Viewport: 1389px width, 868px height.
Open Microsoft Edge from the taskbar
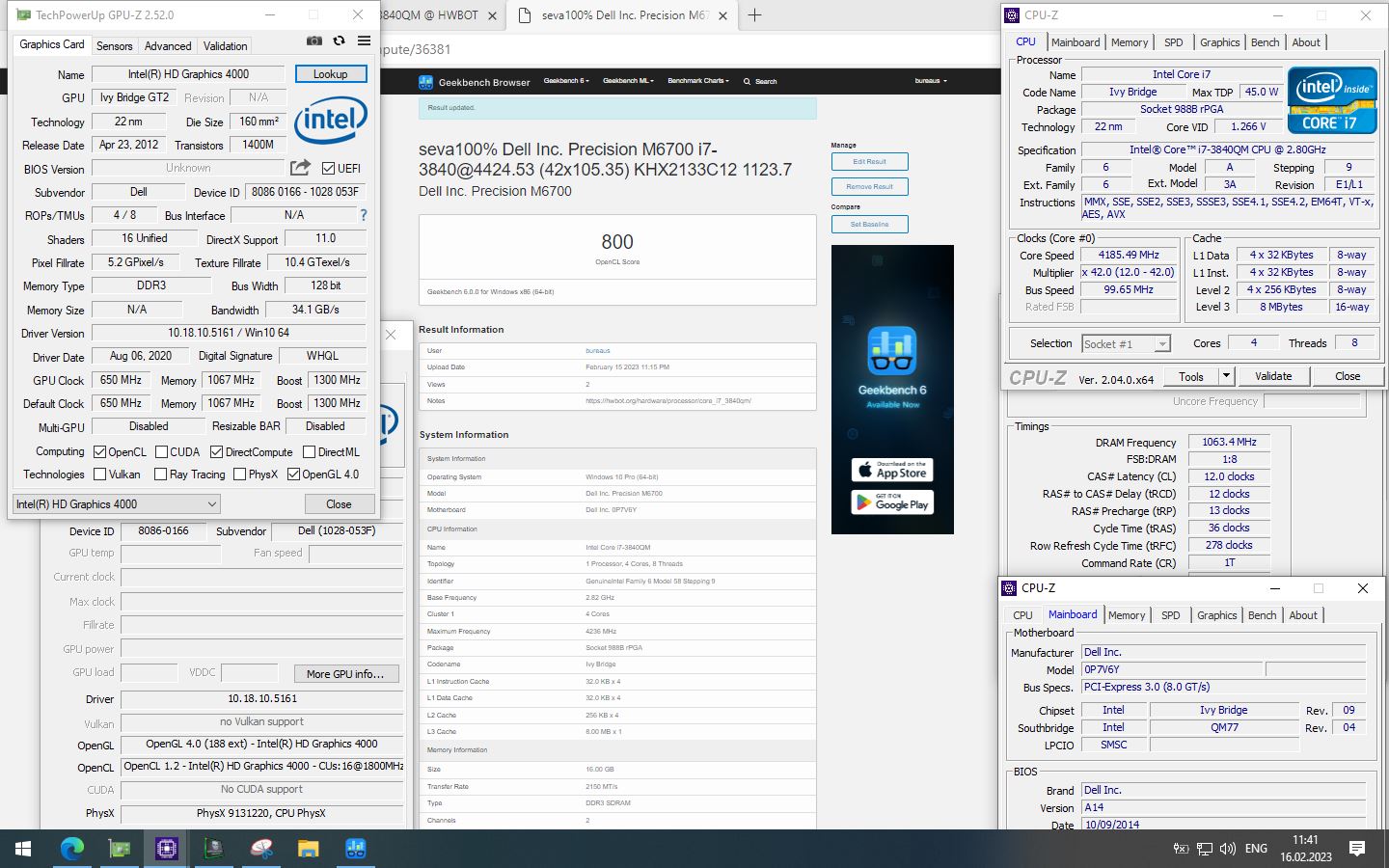(72, 849)
